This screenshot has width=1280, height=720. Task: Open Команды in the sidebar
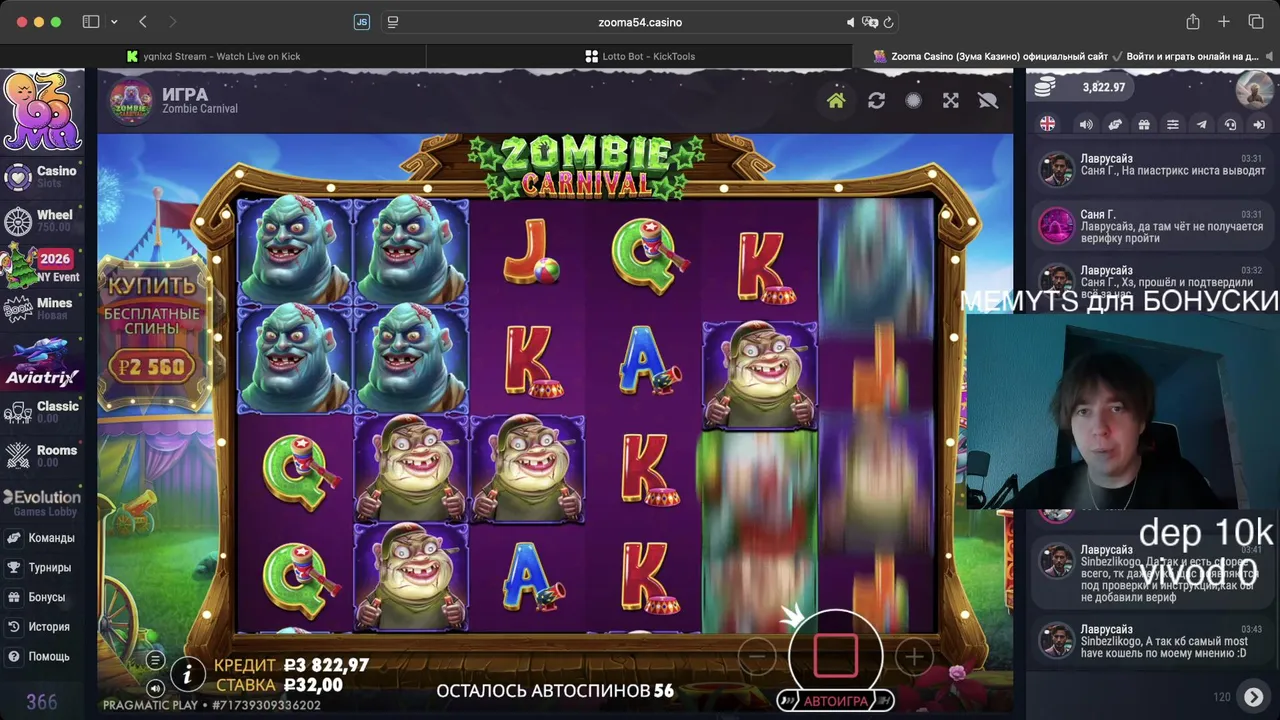42,538
